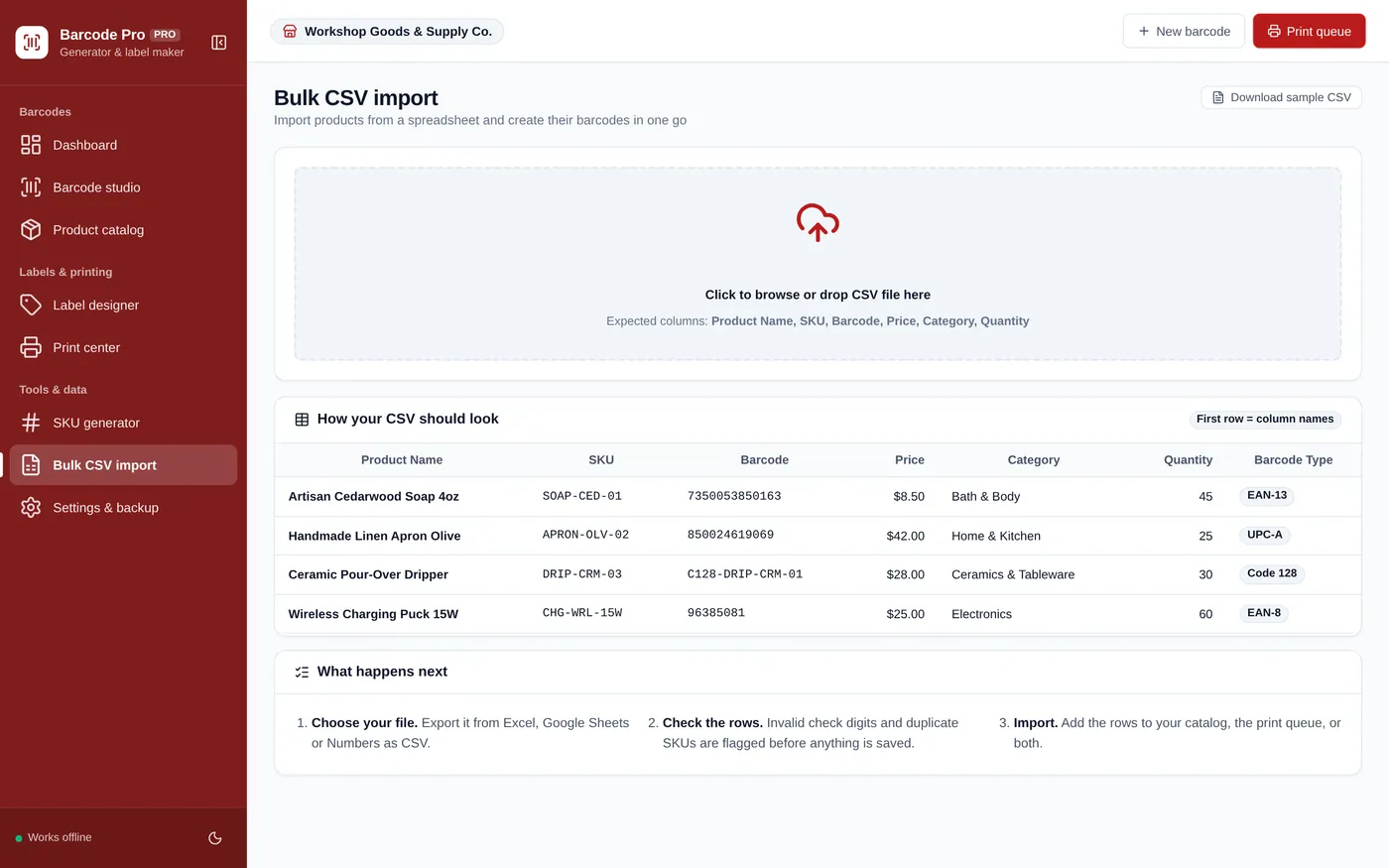This screenshot has height=868, width=1389.
Task: Click the Barcode Pro app logo icon
Action: point(32,43)
